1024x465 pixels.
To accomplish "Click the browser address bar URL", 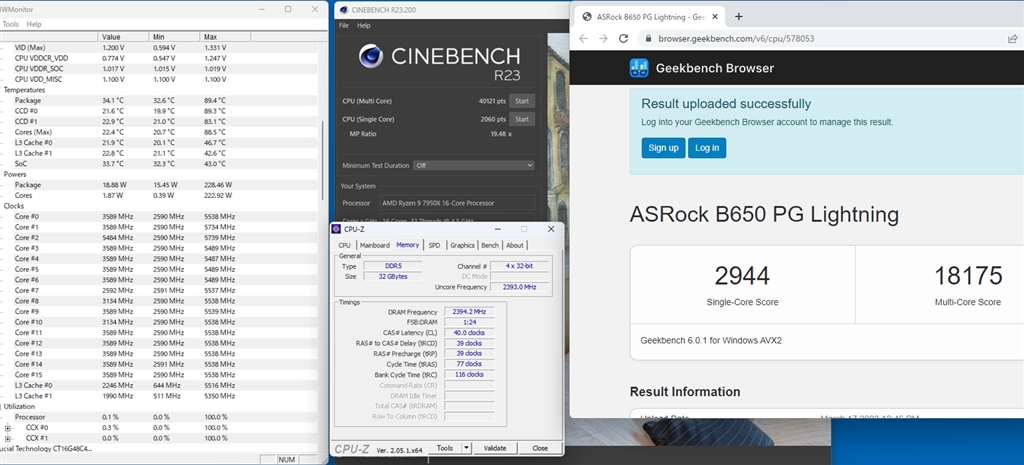I will (x=736, y=39).
